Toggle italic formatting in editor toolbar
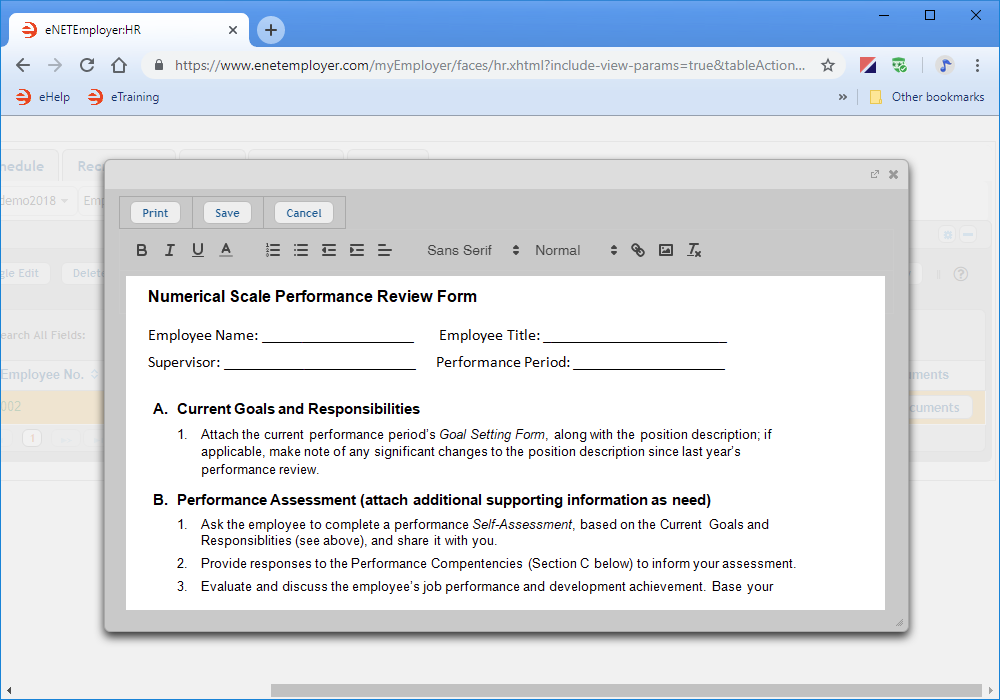 170,250
